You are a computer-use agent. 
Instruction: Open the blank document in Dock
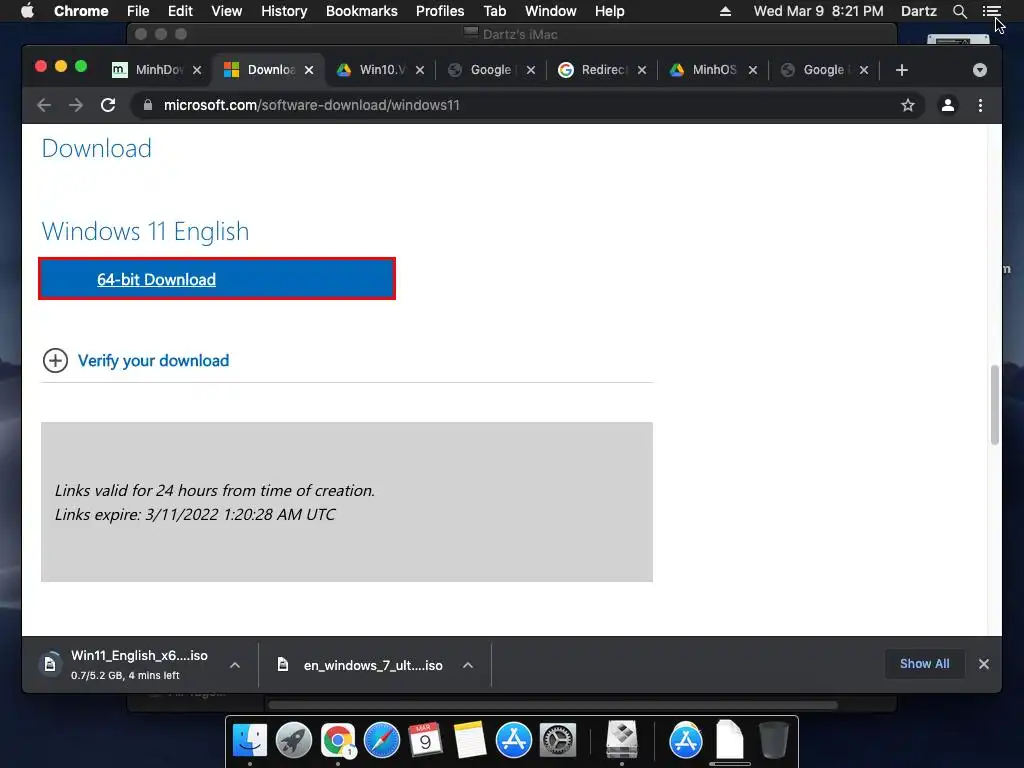(x=729, y=739)
